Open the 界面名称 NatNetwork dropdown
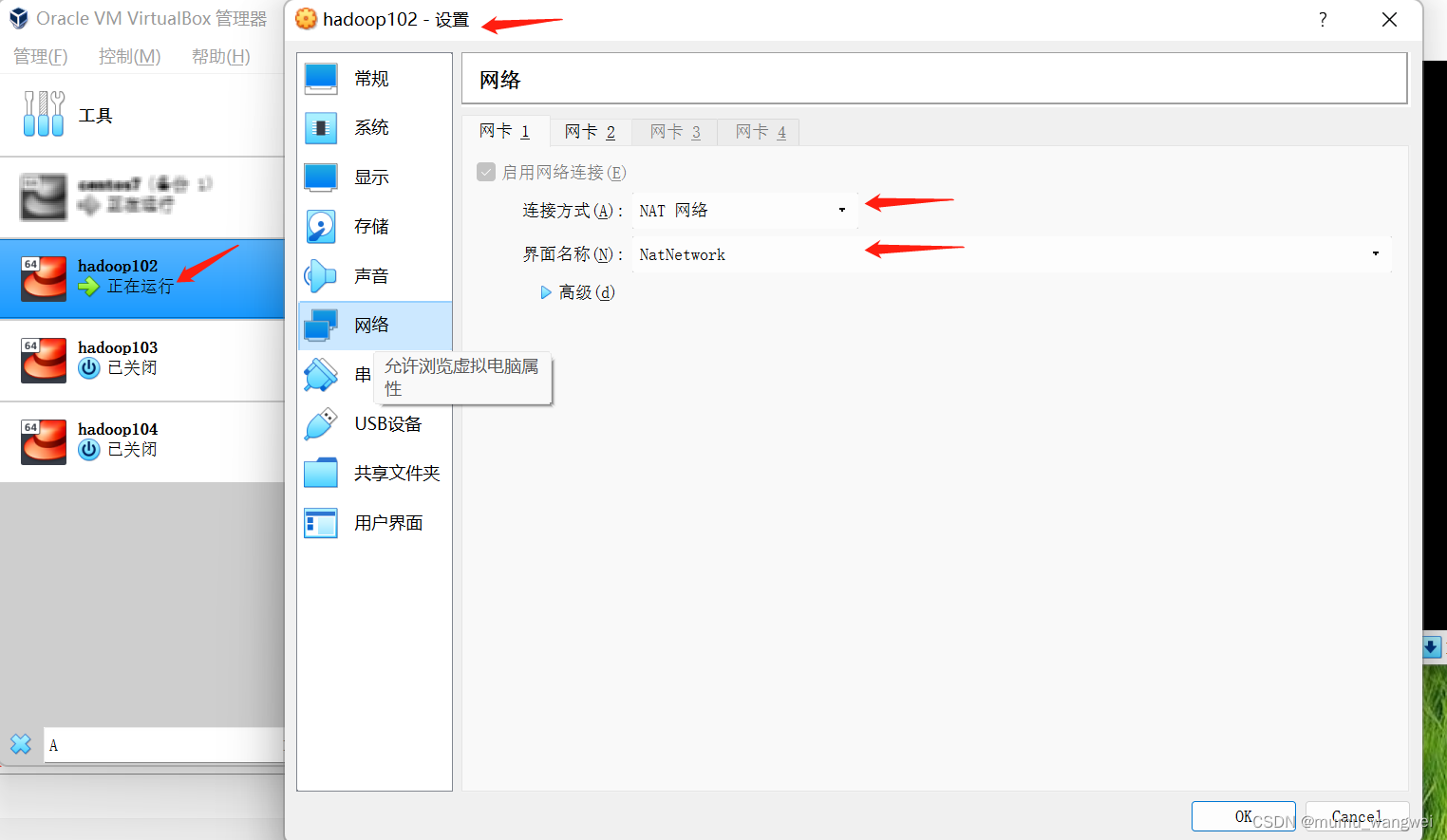Image resolution: width=1447 pixels, height=840 pixels. (1374, 253)
